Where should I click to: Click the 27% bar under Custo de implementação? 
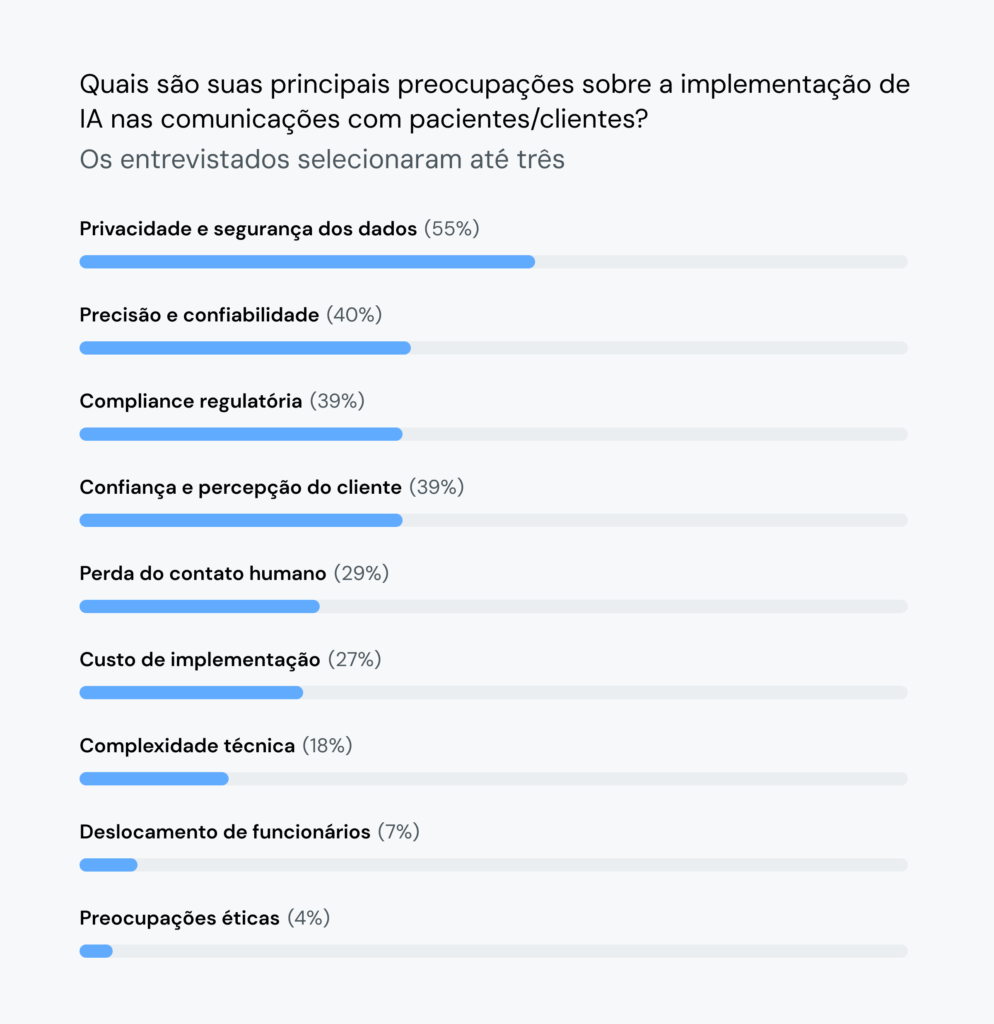coord(191,692)
